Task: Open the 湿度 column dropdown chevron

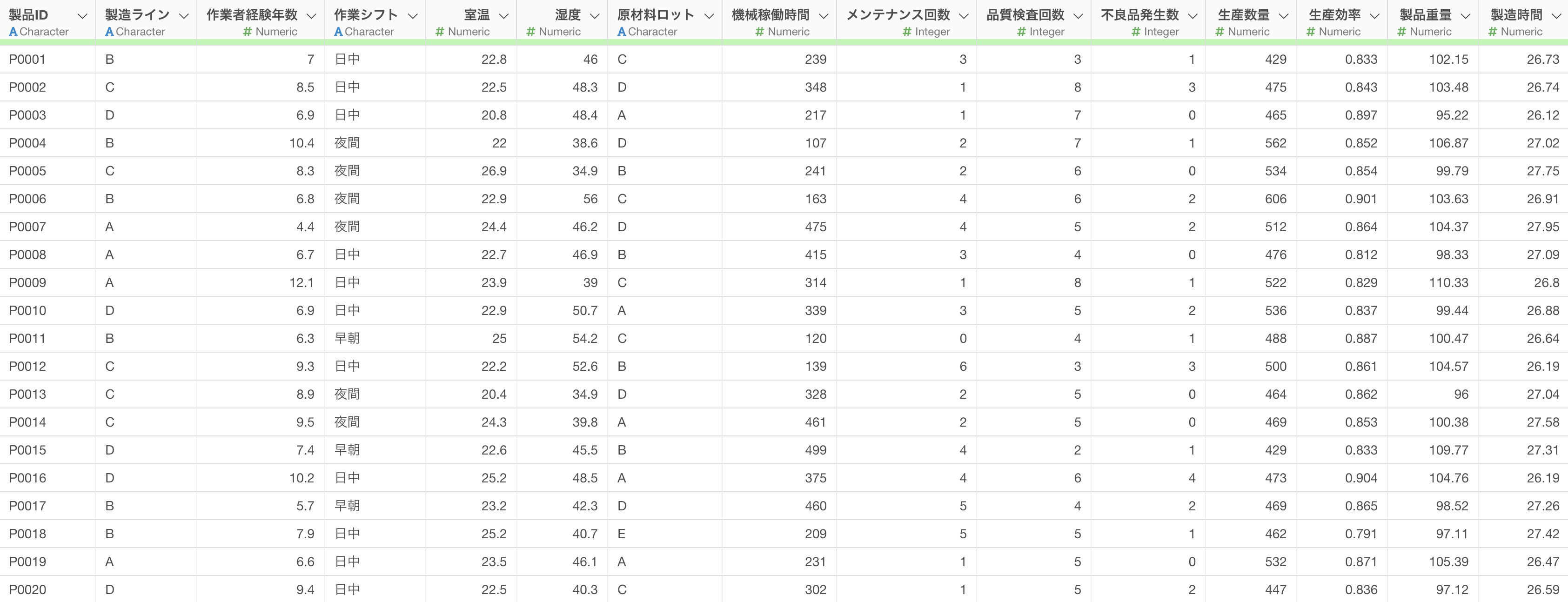Action: (x=595, y=16)
